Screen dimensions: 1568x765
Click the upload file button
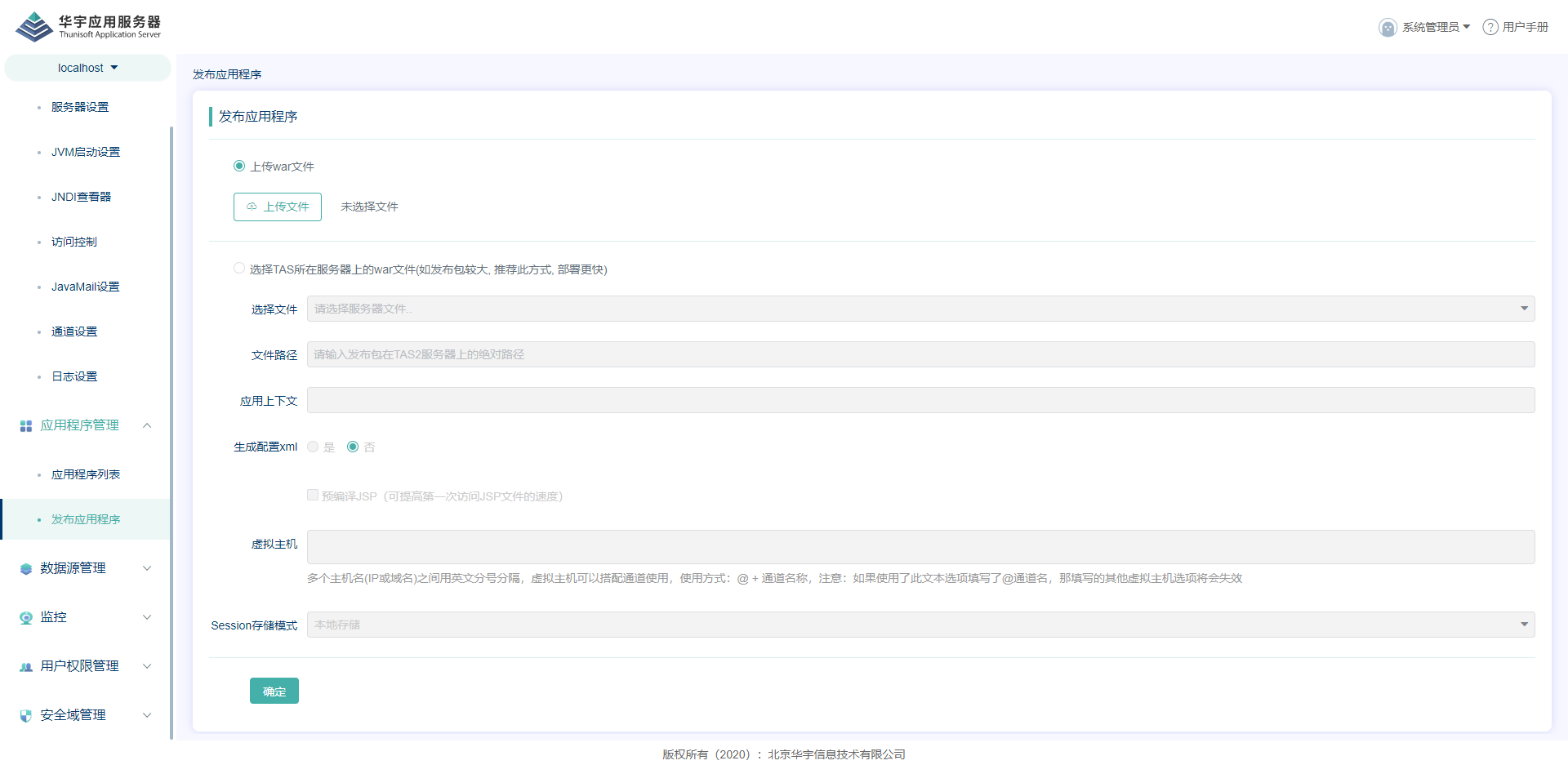[x=278, y=207]
